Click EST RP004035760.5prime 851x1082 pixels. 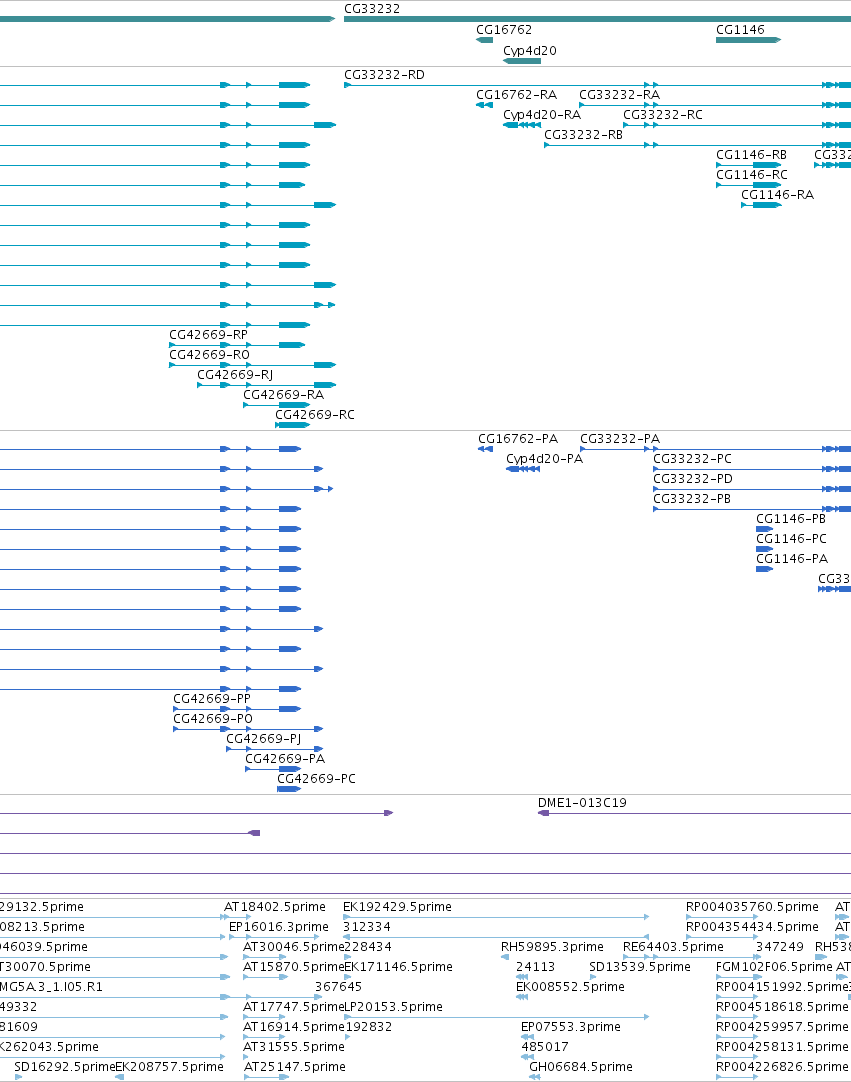point(752,907)
